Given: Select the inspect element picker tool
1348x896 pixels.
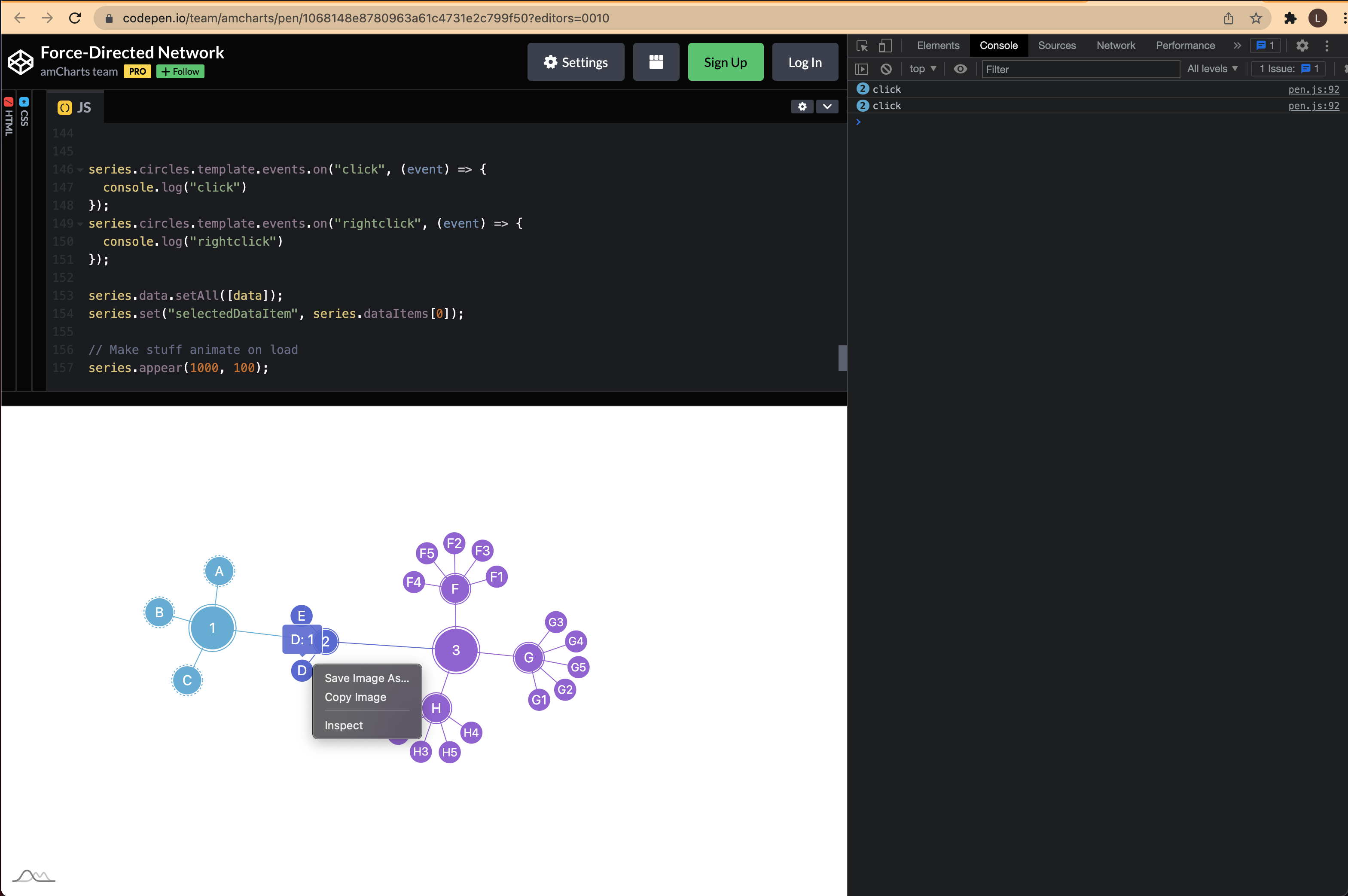Looking at the screenshot, I should (x=862, y=46).
